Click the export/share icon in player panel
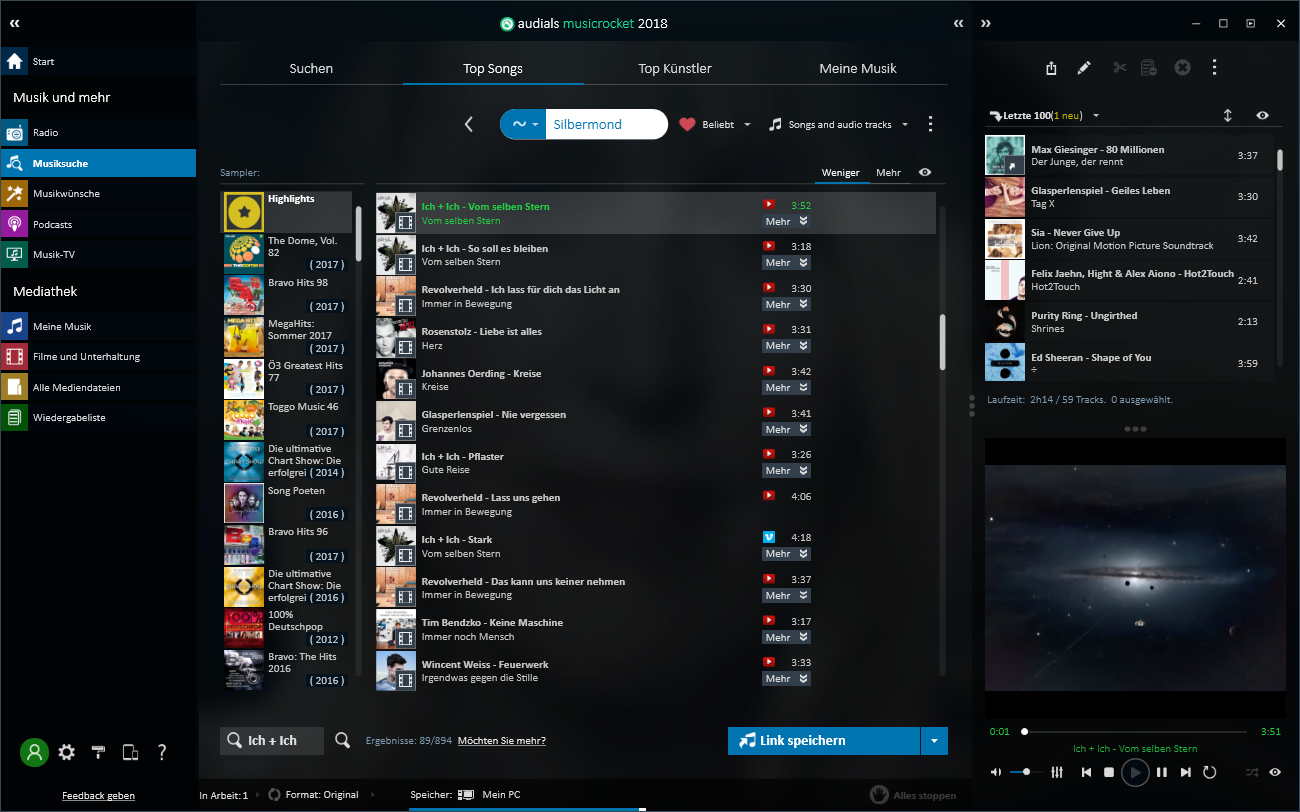The width and height of the screenshot is (1300, 812). click(x=1051, y=68)
